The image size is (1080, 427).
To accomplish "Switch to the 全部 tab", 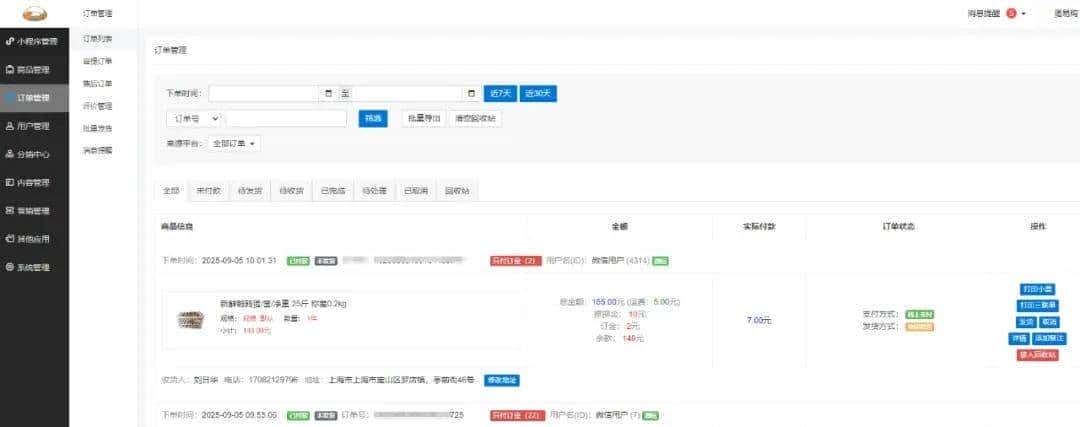I will tap(171, 191).
